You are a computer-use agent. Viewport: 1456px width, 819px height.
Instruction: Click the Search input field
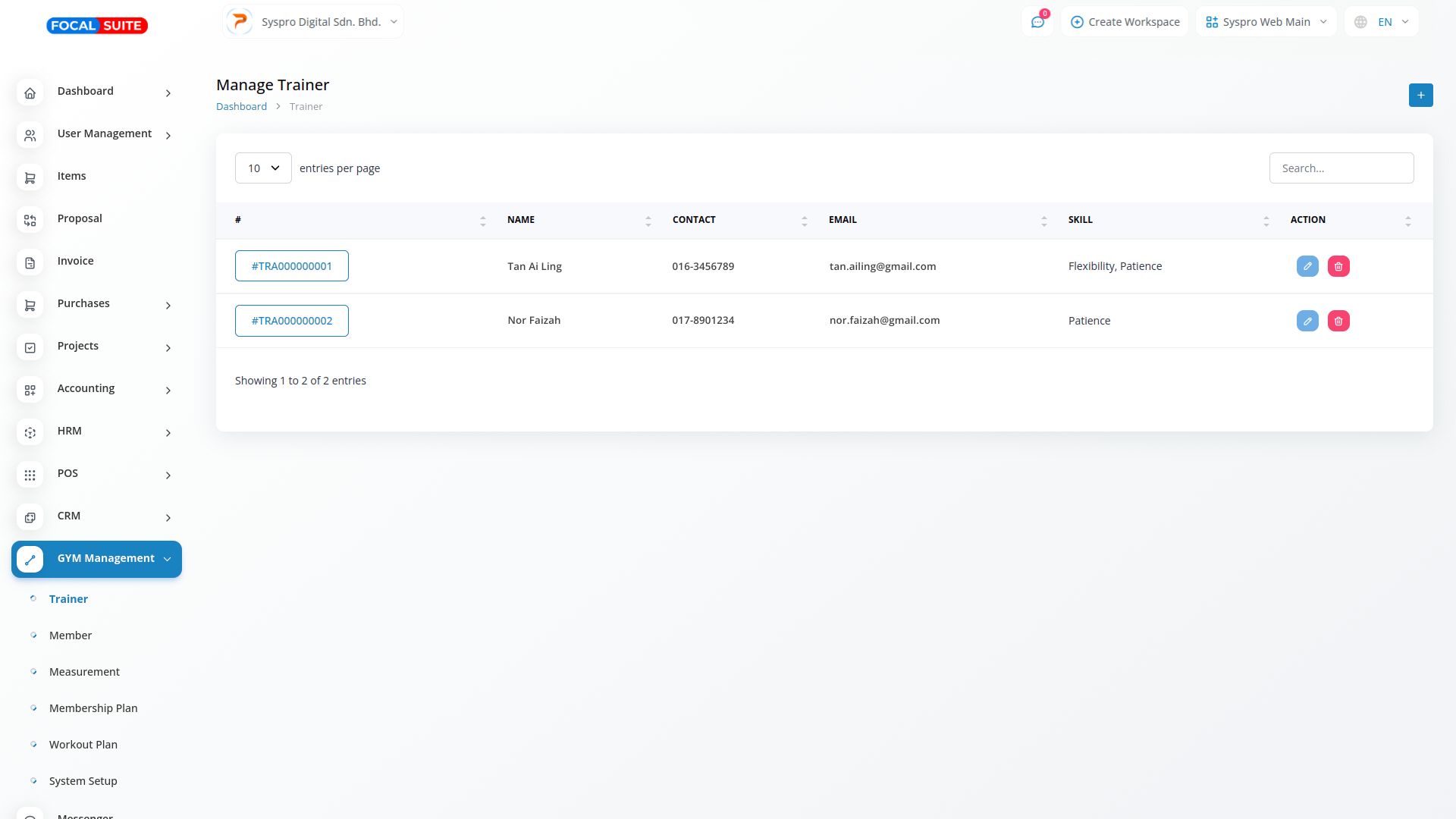pyautogui.click(x=1341, y=168)
